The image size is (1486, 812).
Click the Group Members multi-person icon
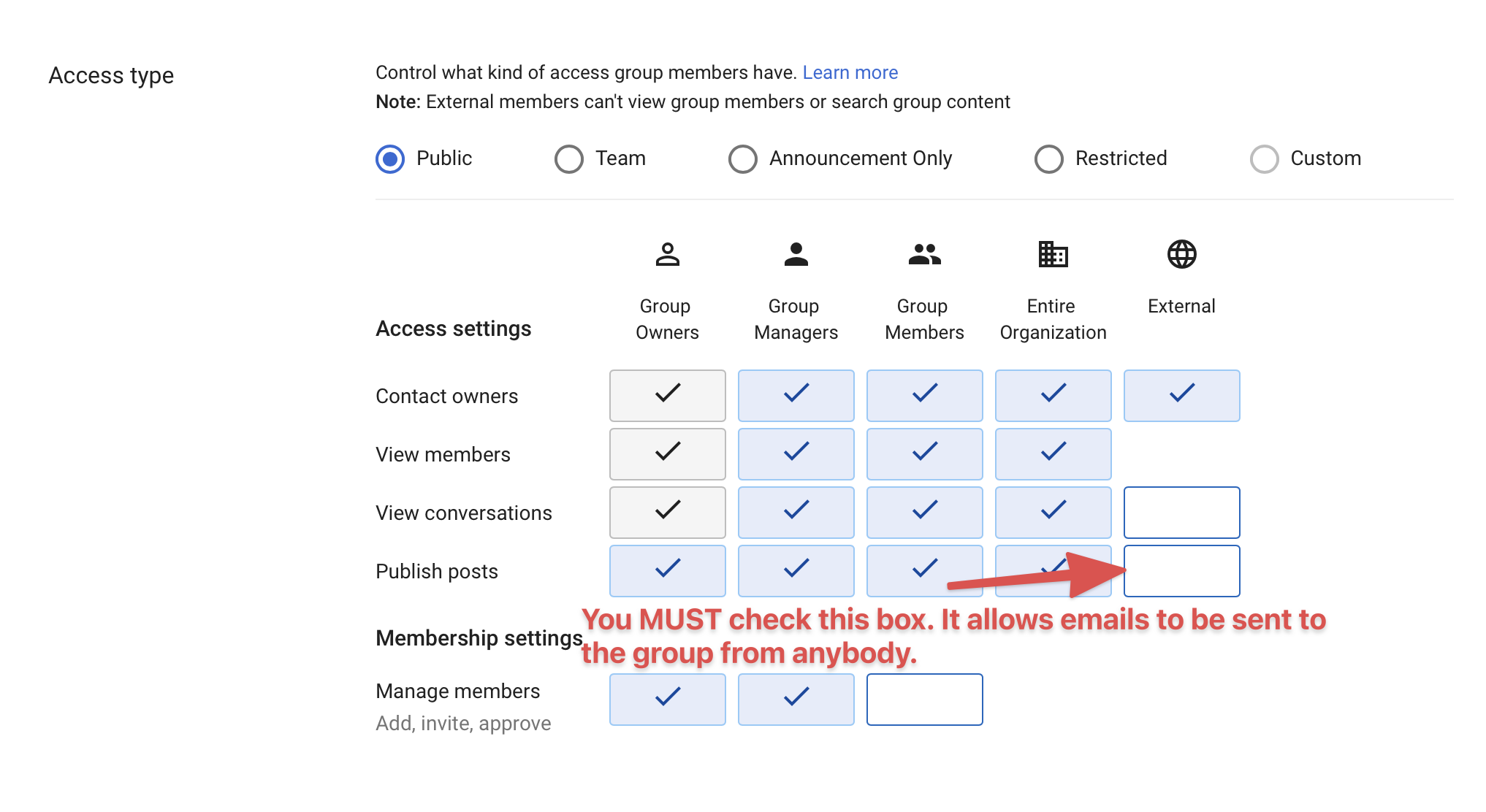923,256
